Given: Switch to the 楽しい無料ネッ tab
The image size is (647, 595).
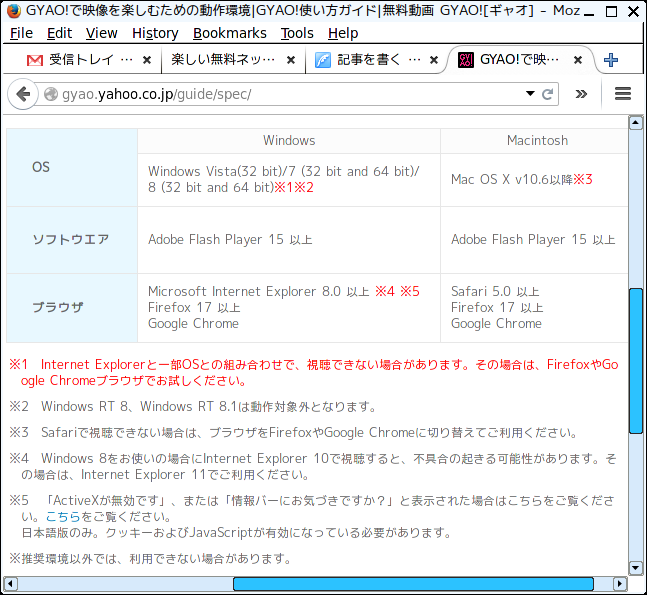Looking at the screenshot, I should coord(233,60).
